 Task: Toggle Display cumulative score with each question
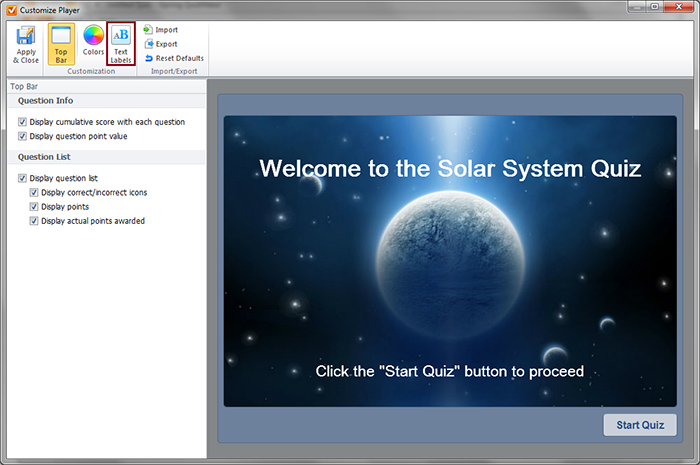22,122
